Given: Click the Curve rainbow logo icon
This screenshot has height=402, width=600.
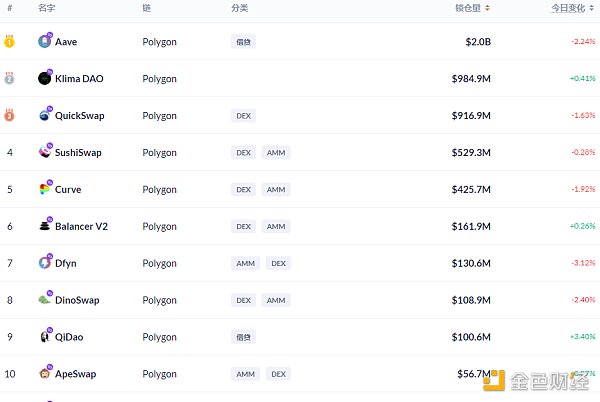Looking at the screenshot, I should click(x=45, y=189).
